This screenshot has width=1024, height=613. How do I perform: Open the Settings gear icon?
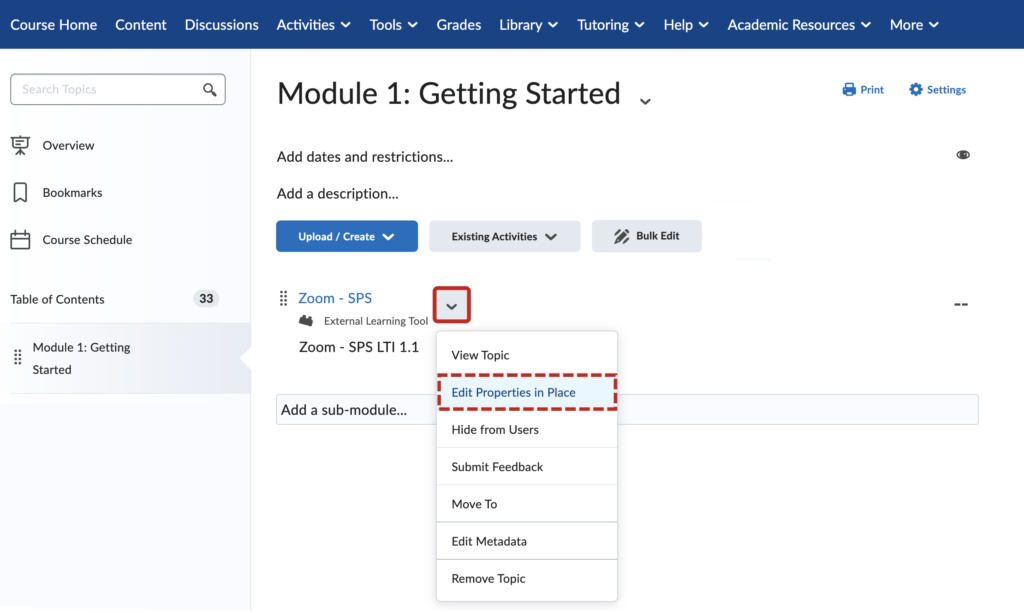pyautogui.click(x=913, y=89)
